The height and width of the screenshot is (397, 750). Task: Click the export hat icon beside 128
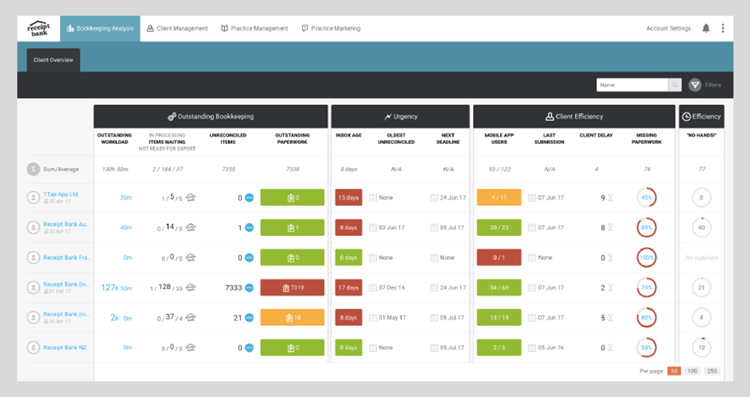[190, 287]
